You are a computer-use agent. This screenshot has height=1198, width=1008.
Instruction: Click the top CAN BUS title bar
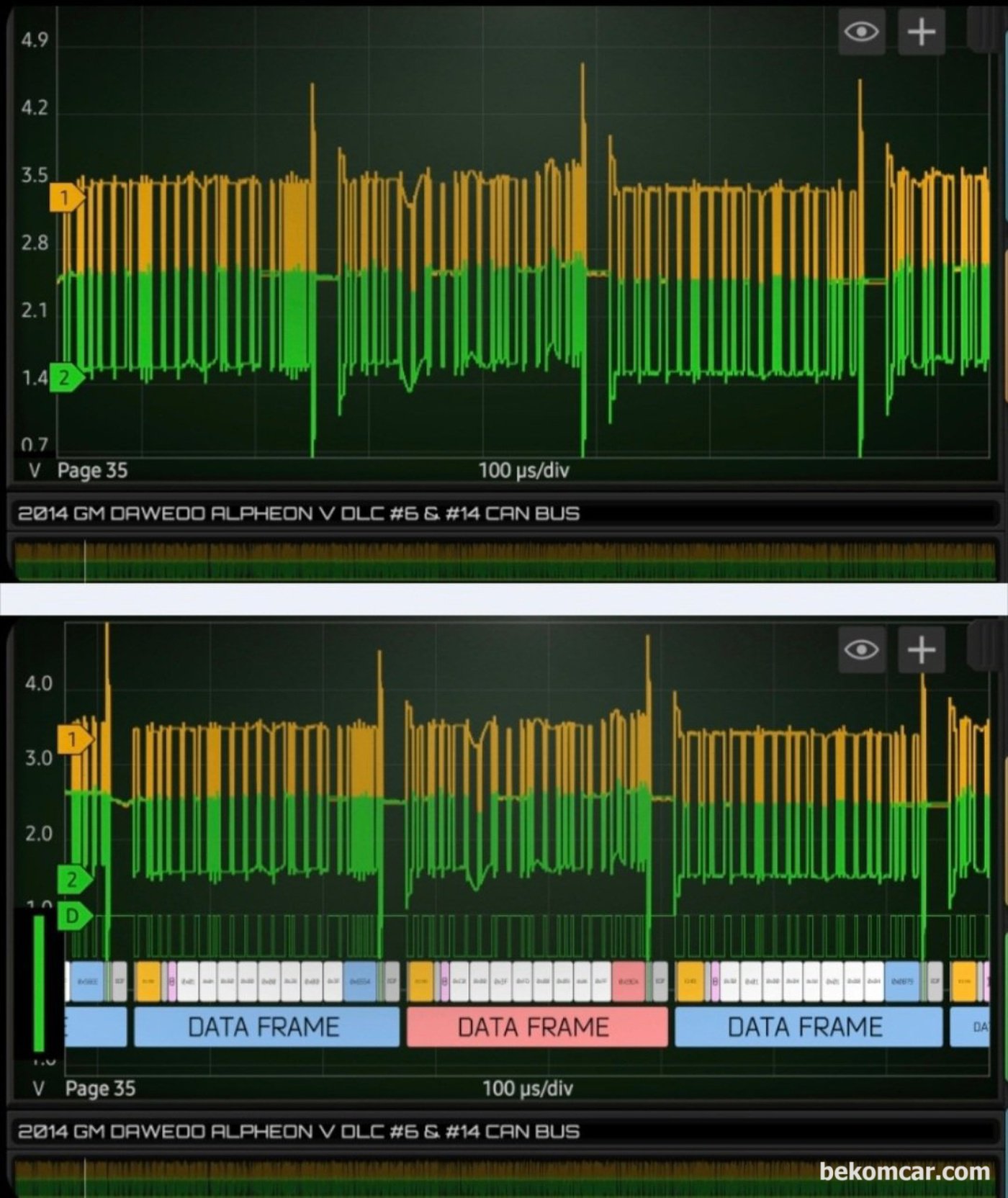(504, 513)
